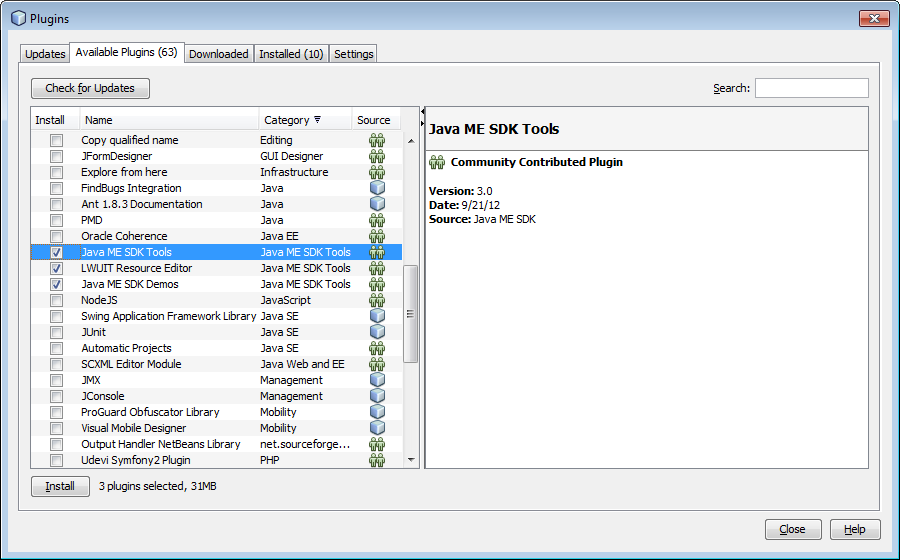Click the plugin list scrollbar thumb
The height and width of the screenshot is (560, 900).
410,314
